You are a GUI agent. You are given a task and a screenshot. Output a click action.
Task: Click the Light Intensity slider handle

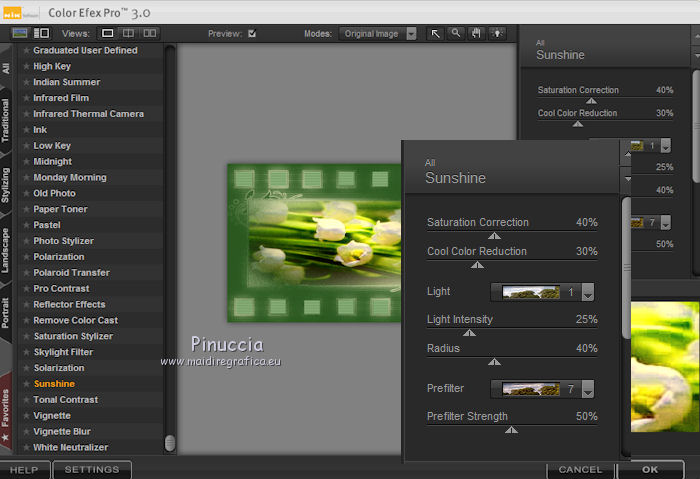pyautogui.click(x=469, y=333)
